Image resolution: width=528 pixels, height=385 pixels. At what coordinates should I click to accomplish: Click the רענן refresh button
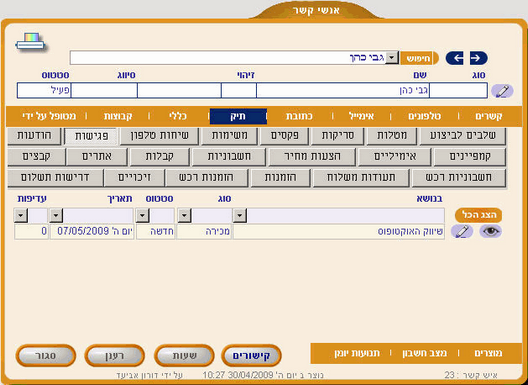point(114,356)
